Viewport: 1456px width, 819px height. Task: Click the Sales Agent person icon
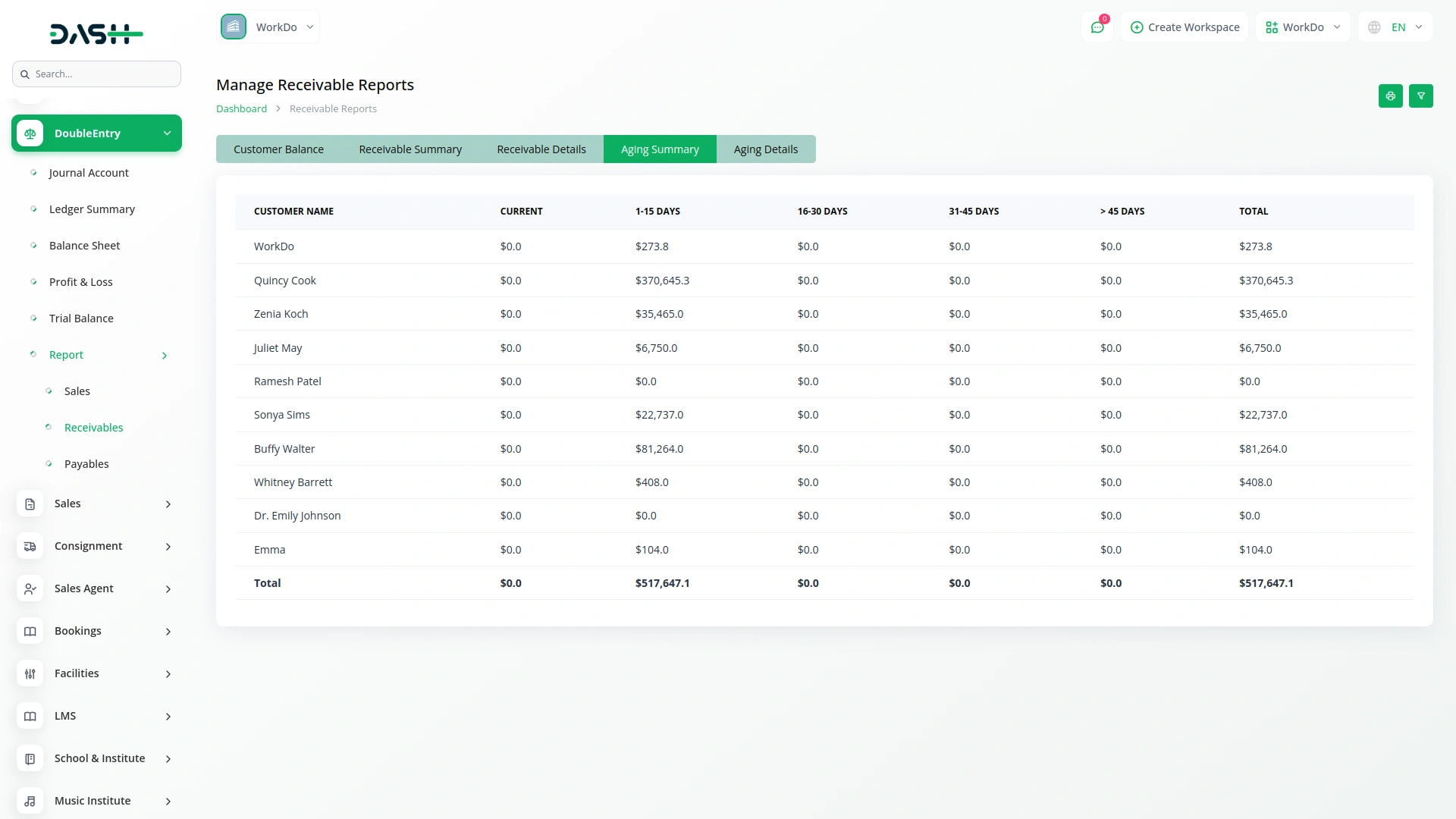pos(30,588)
